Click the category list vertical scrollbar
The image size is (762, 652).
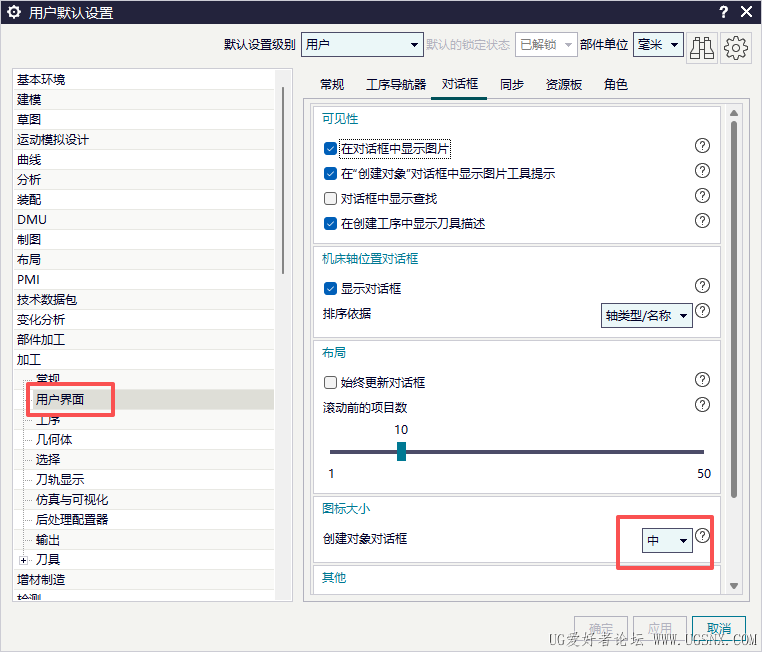click(283, 181)
